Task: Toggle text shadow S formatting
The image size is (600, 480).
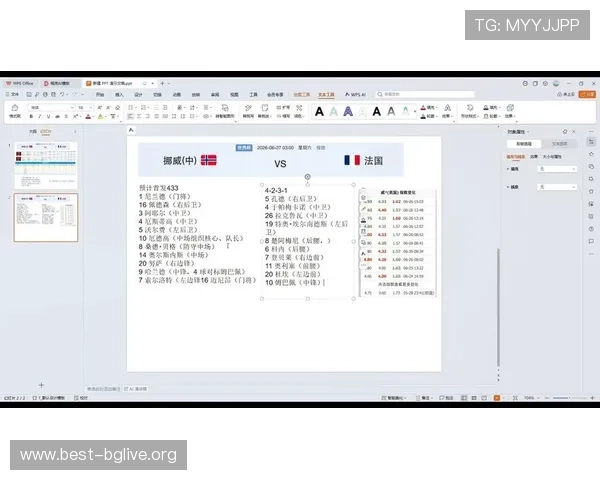Action: pos(66,116)
